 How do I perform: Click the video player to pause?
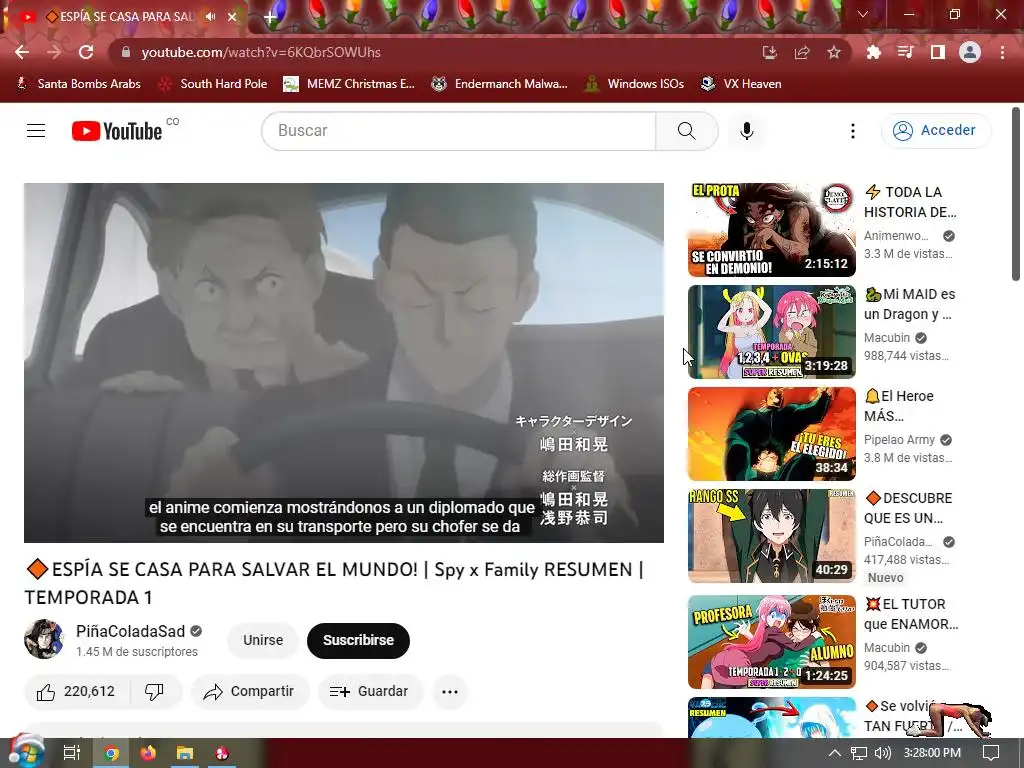[344, 362]
